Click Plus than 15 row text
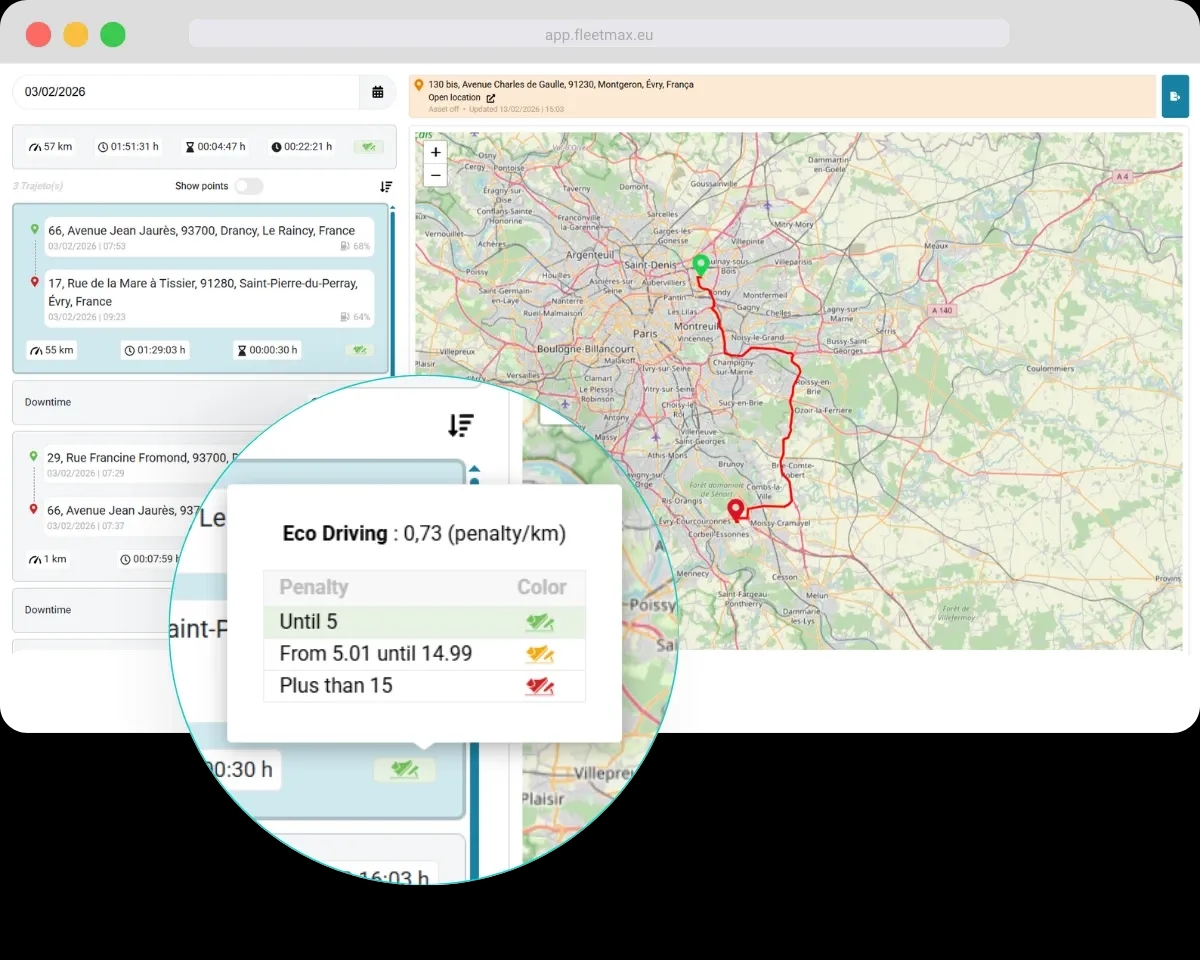Viewport: 1200px width, 960px height. (x=336, y=686)
